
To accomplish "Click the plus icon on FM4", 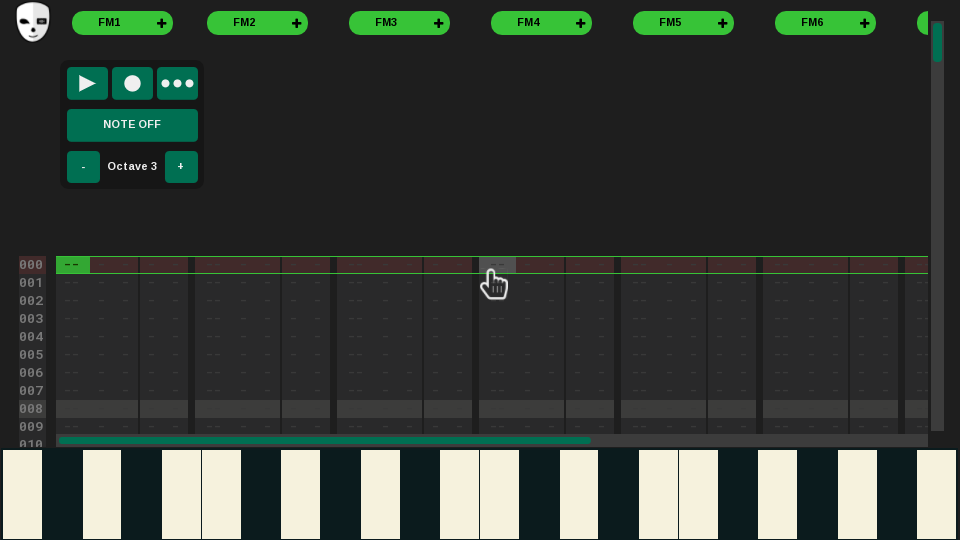I will click(x=580, y=23).
